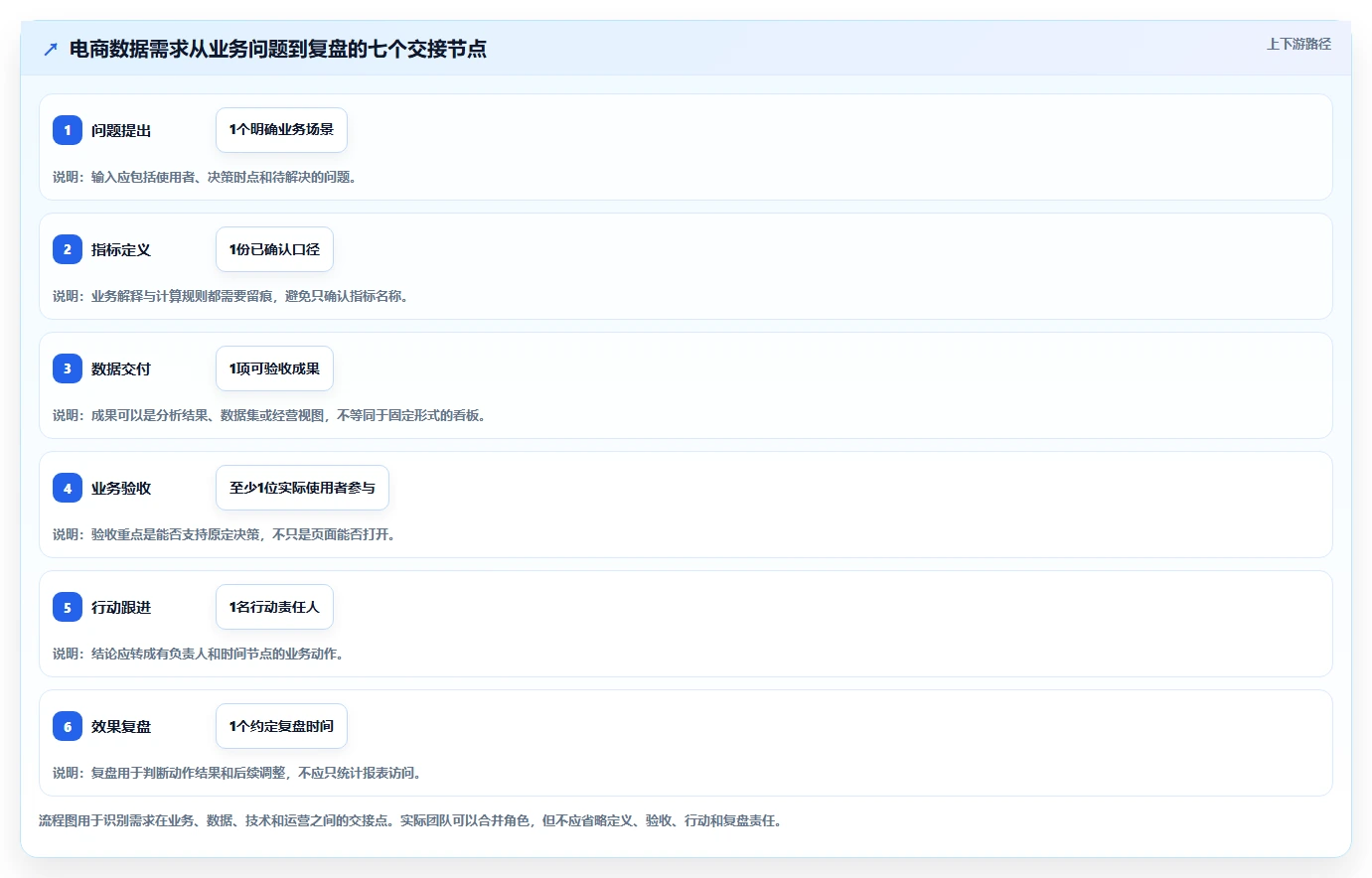The height and width of the screenshot is (878, 1372).
Task: Click the 1名行动责任人 chip
Action: coord(274,607)
